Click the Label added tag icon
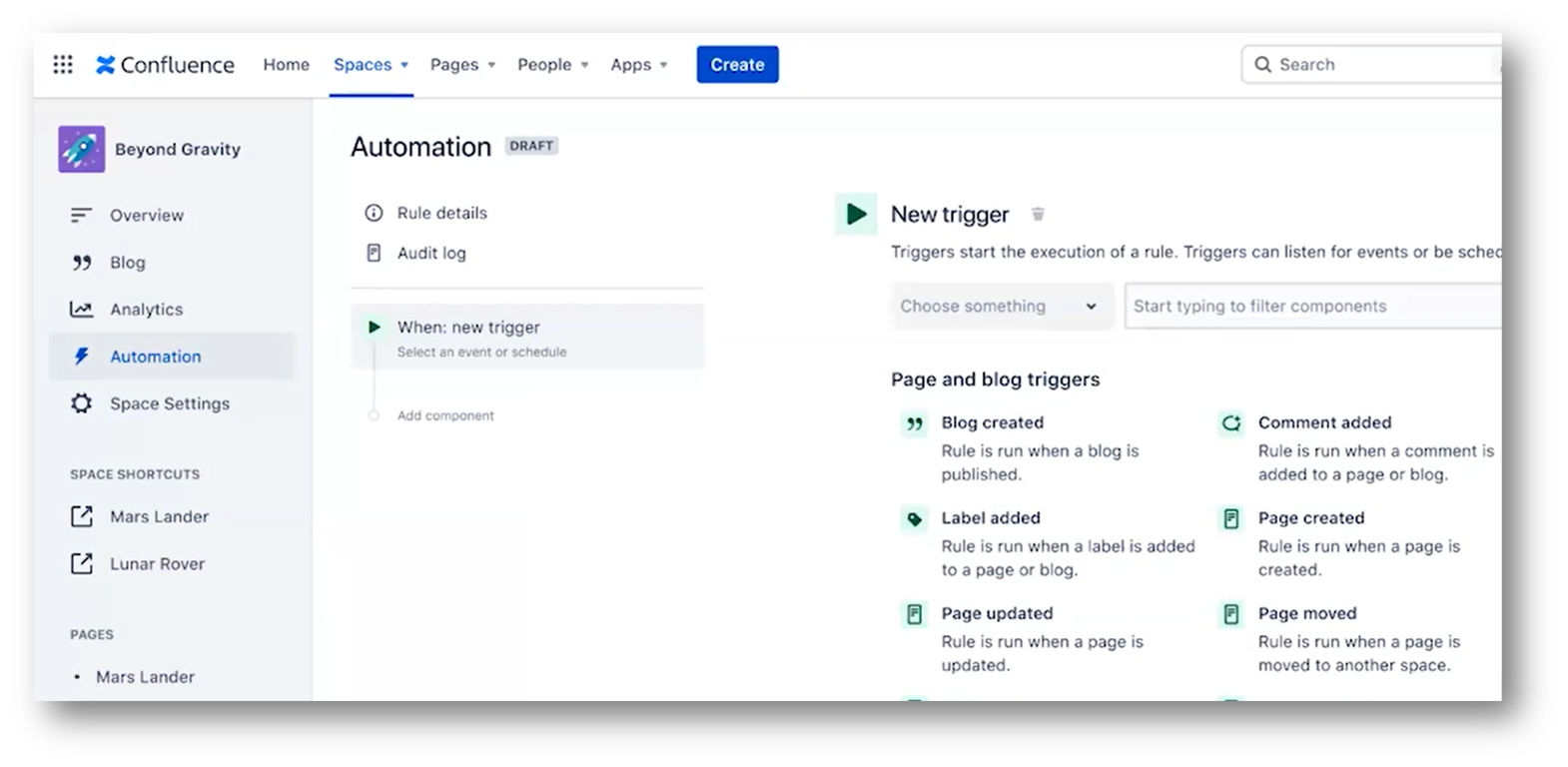Image resolution: width=1568 pixels, height=767 pixels. [914, 519]
